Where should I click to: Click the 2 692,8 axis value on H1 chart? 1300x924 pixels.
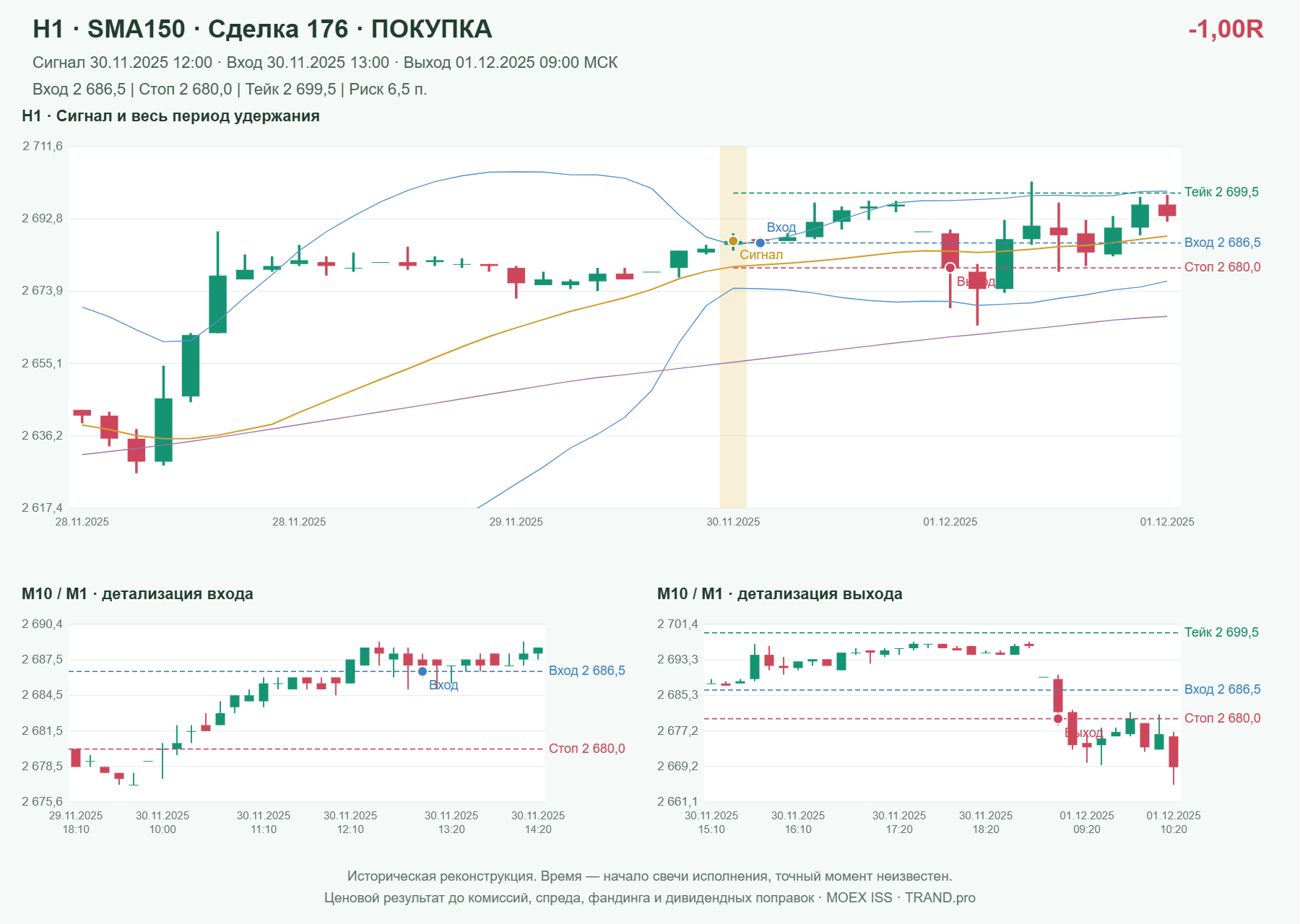(43, 219)
